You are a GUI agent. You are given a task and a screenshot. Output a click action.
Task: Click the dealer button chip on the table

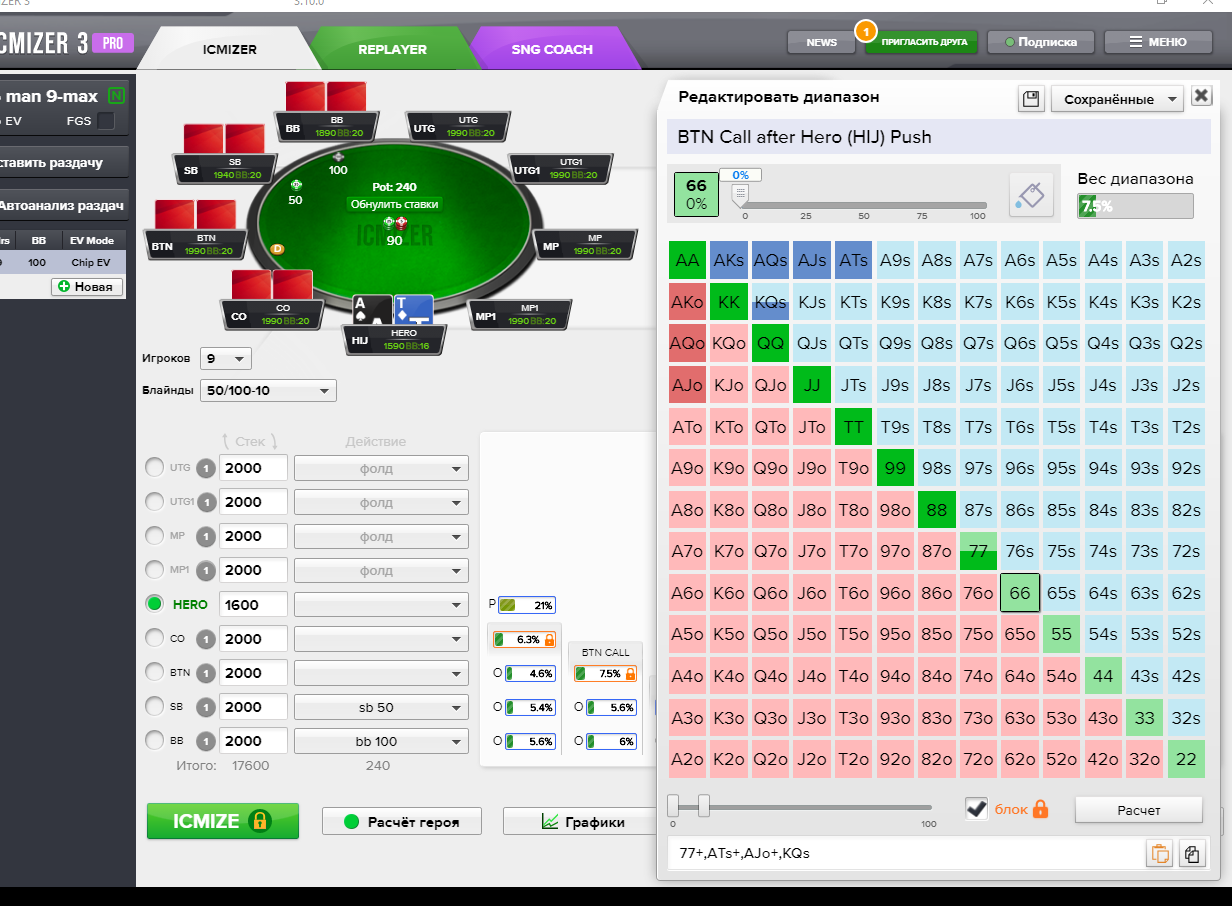click(278, 247)
